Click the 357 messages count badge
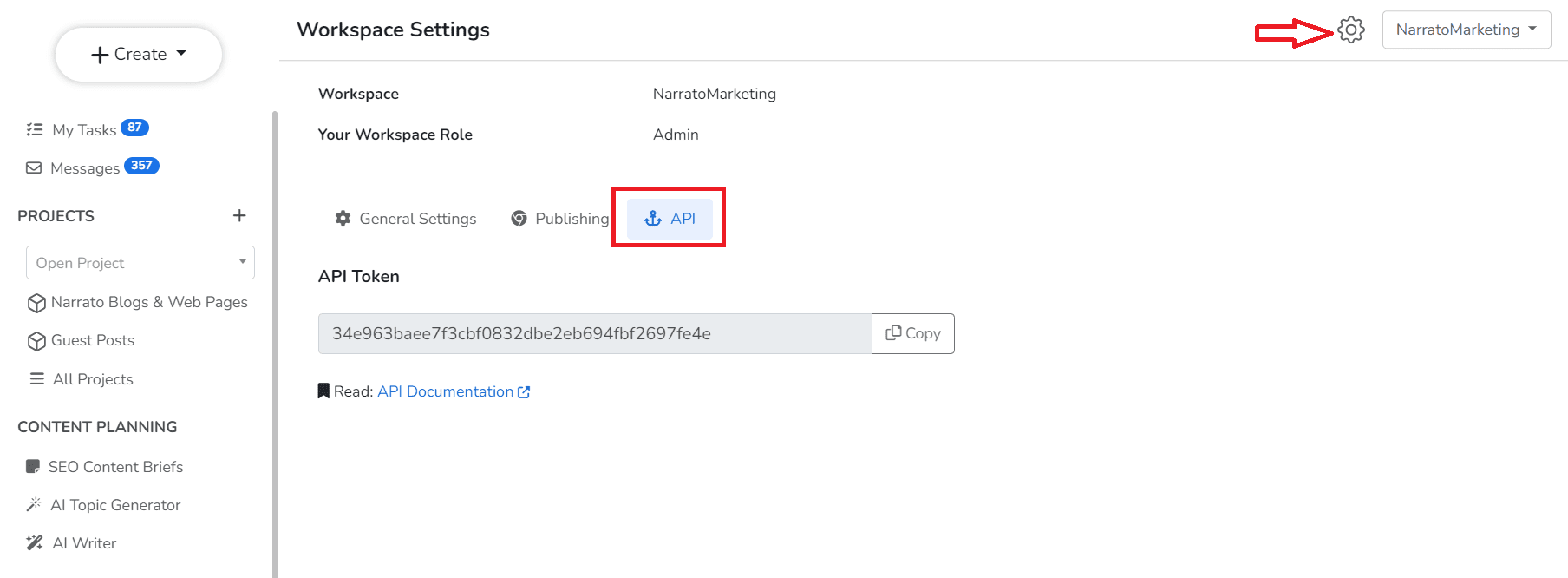Image resolution: width=1568 pixels, height=578 pixels. (141, 166)
